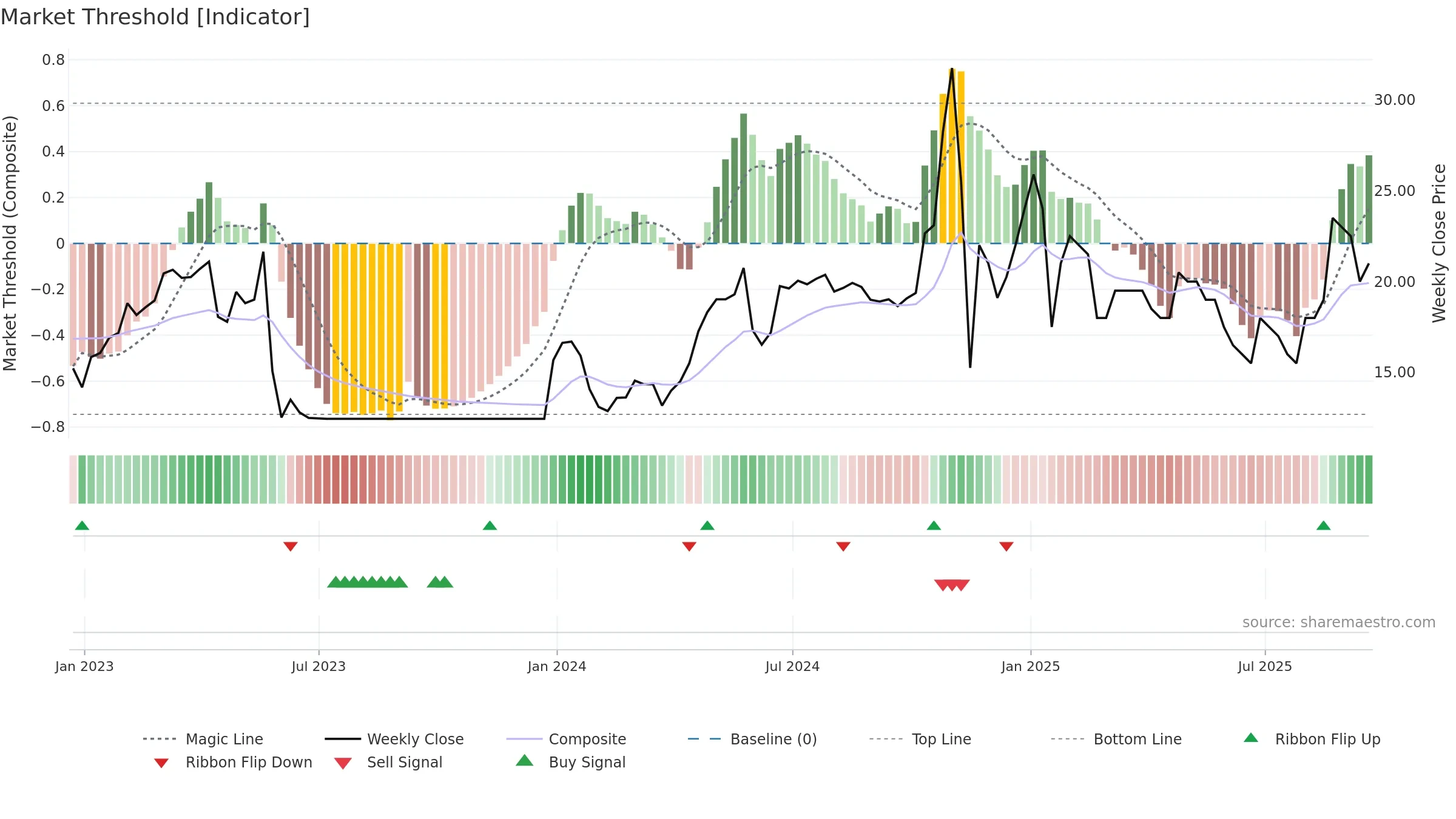Click the Jan 2025 x-axis label
This screenshot has height=819, width=1456.
(x=1031, y=666)
